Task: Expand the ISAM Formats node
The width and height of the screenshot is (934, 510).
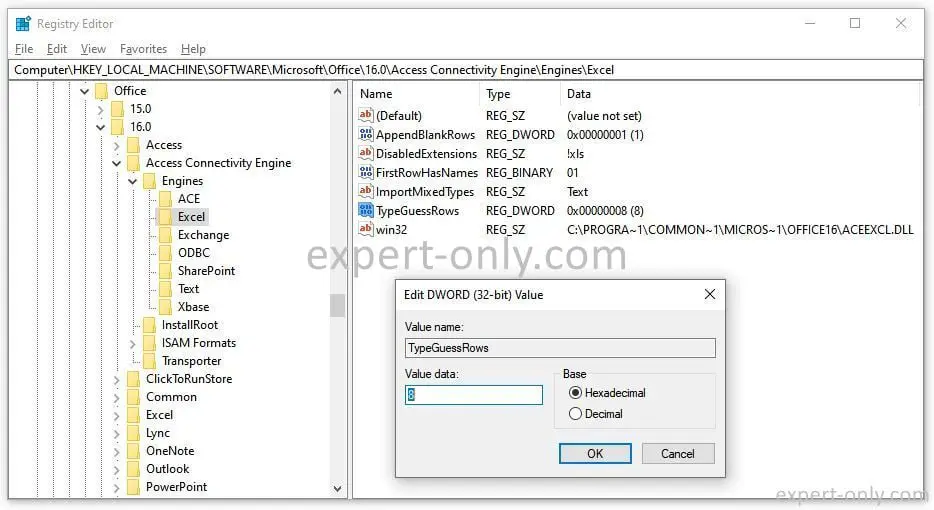Action: point(133,343)
